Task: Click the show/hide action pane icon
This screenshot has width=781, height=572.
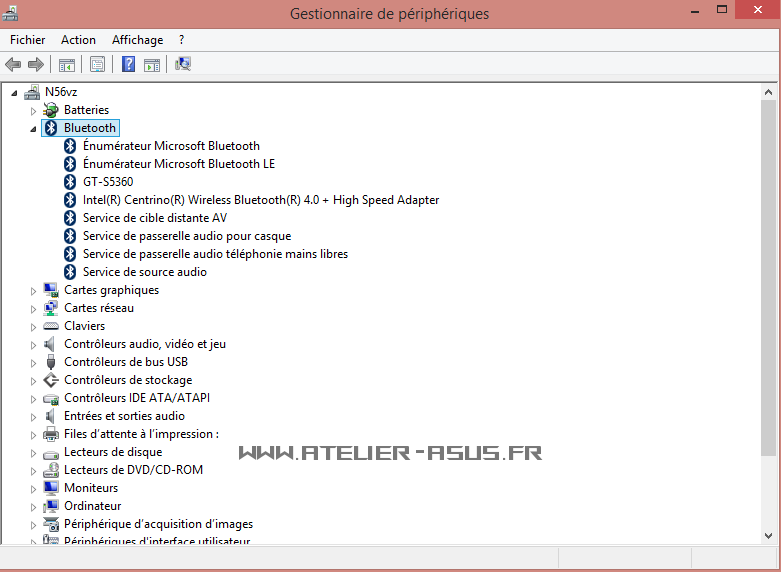Action: click(152, 65)
